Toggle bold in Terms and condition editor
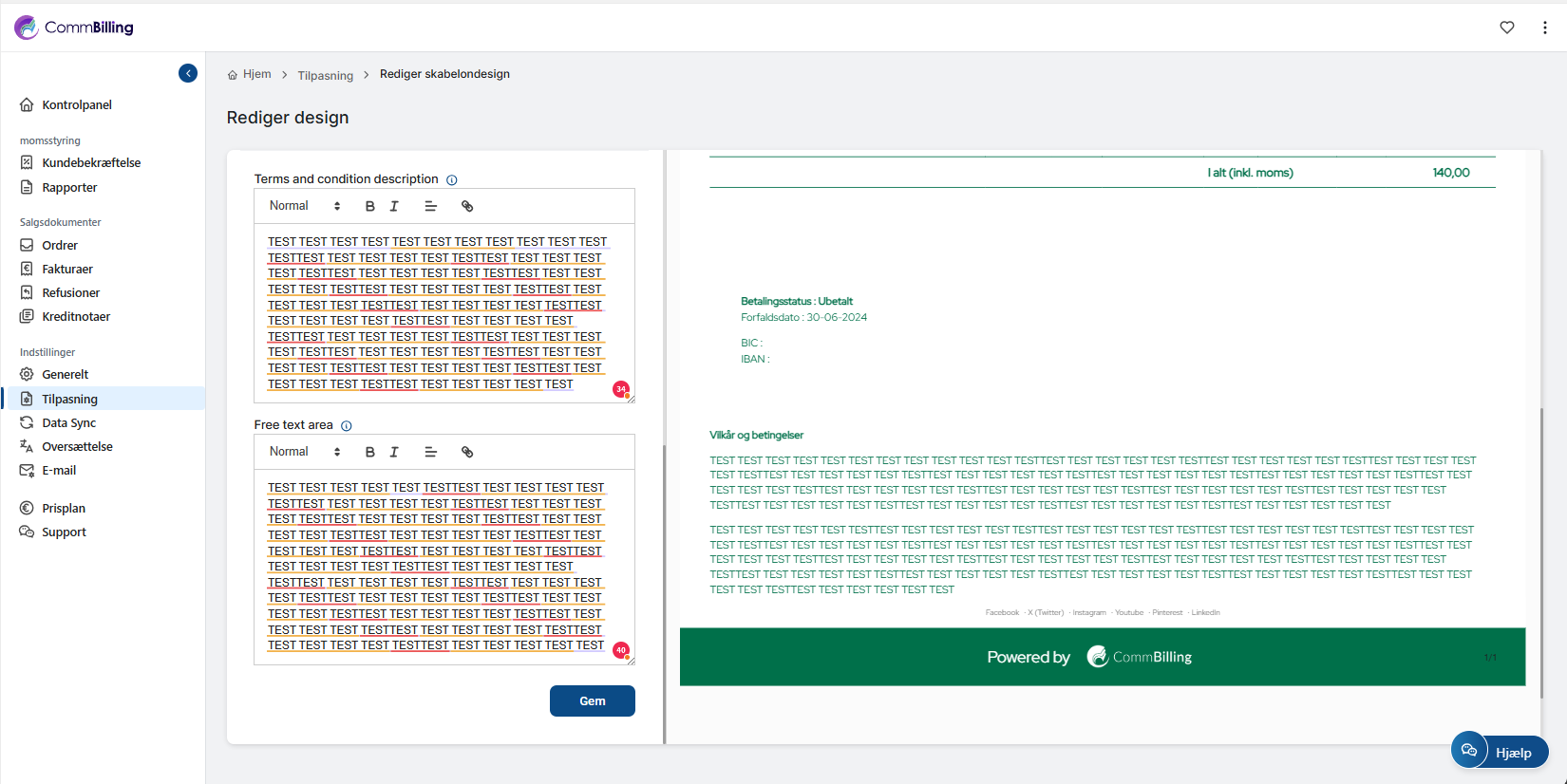Viewport: 1567px width, 784px height. [x=369, y=206]
